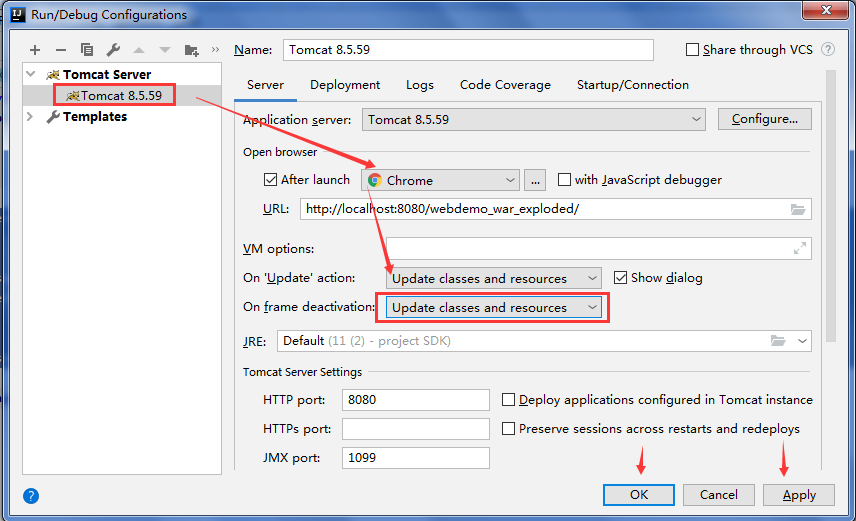Collapse the Tomcat Server tree node
Viewport: 856px width, 521px height.
31,74
